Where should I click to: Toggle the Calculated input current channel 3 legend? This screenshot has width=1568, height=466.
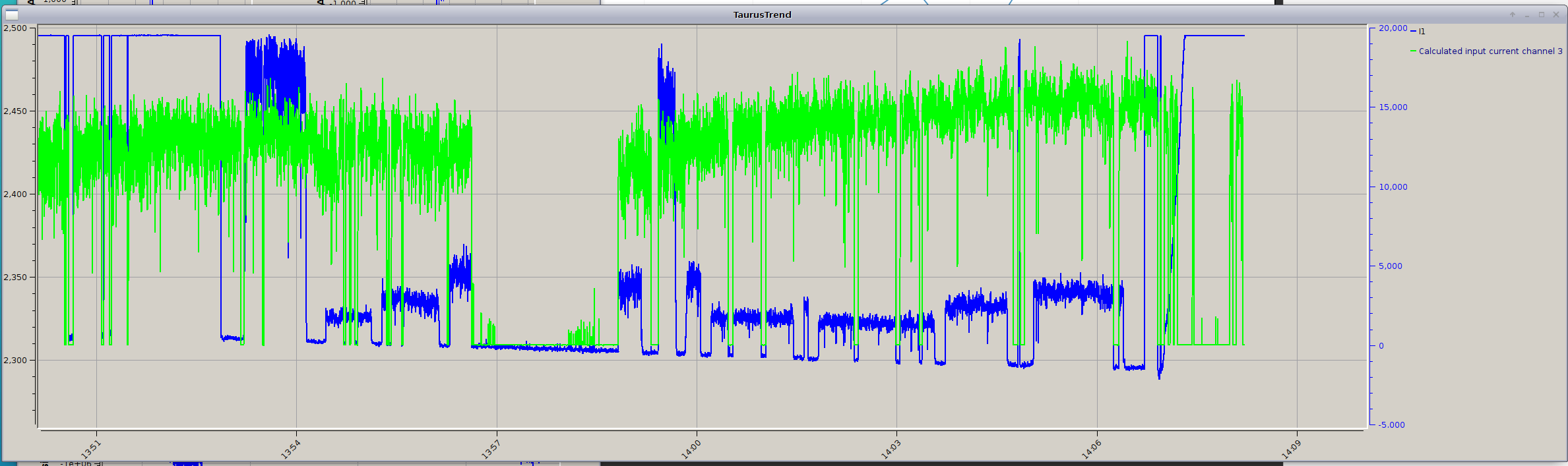(x=1490, y=51)
